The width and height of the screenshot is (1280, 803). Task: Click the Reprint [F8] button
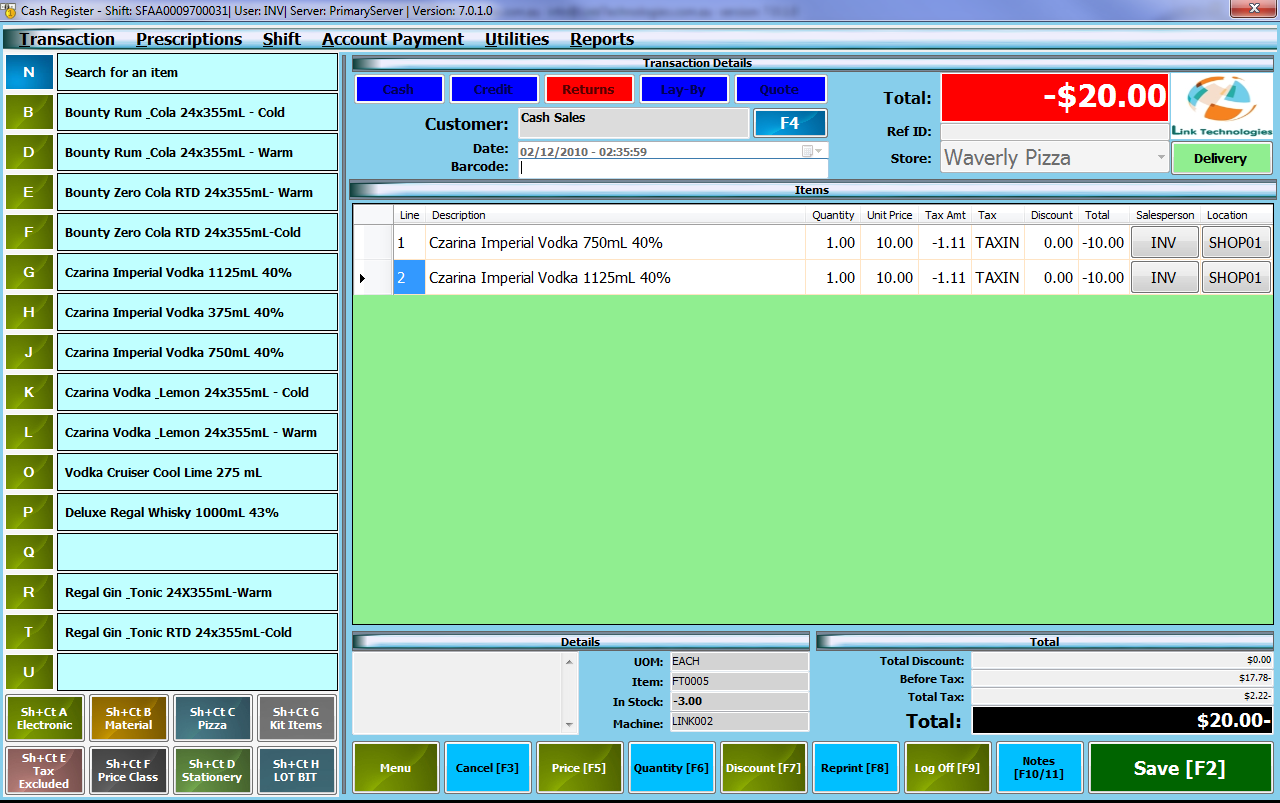click(x=856, y=768)
